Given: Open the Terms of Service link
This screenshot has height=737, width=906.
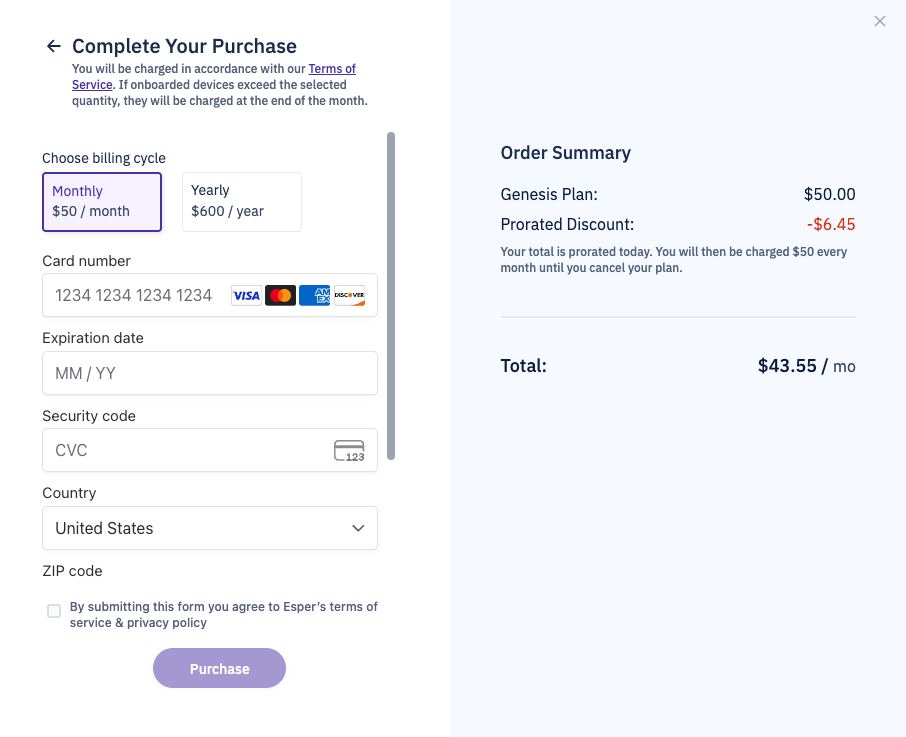Looking at the screenshot, I should (331, 68).
